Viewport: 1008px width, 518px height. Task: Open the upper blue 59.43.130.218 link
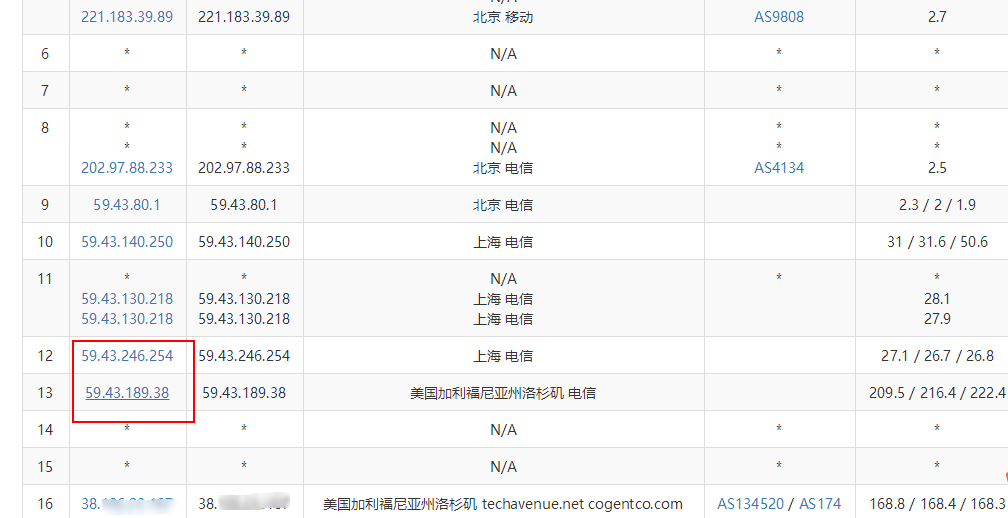(127, 299)
